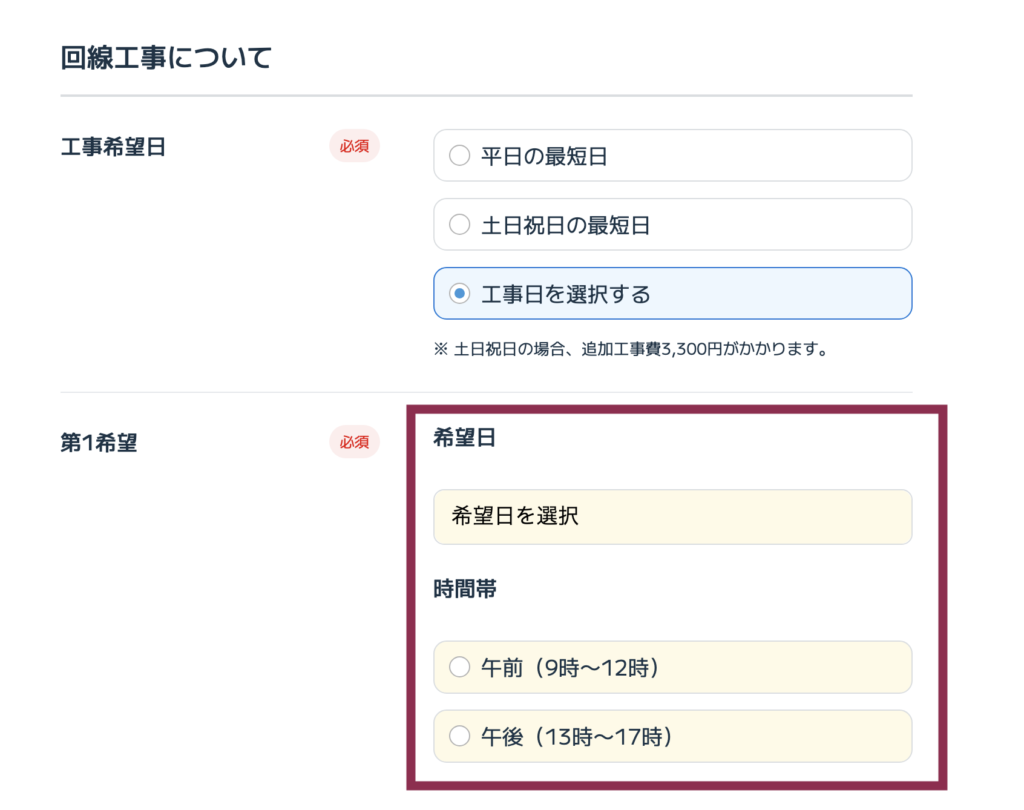Click the 工事希望日 field label
The image size is (1024, 810).
[103, 146]
